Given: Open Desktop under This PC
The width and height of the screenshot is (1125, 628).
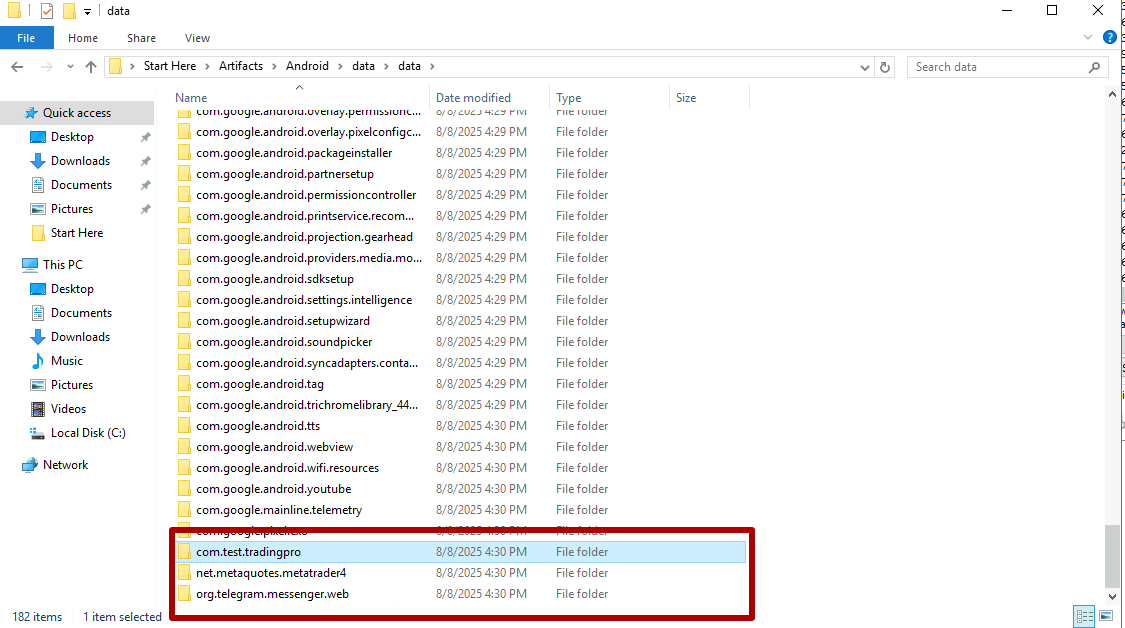Looking at the screenshot, I should pyautogui.click(x=72, y=289).
